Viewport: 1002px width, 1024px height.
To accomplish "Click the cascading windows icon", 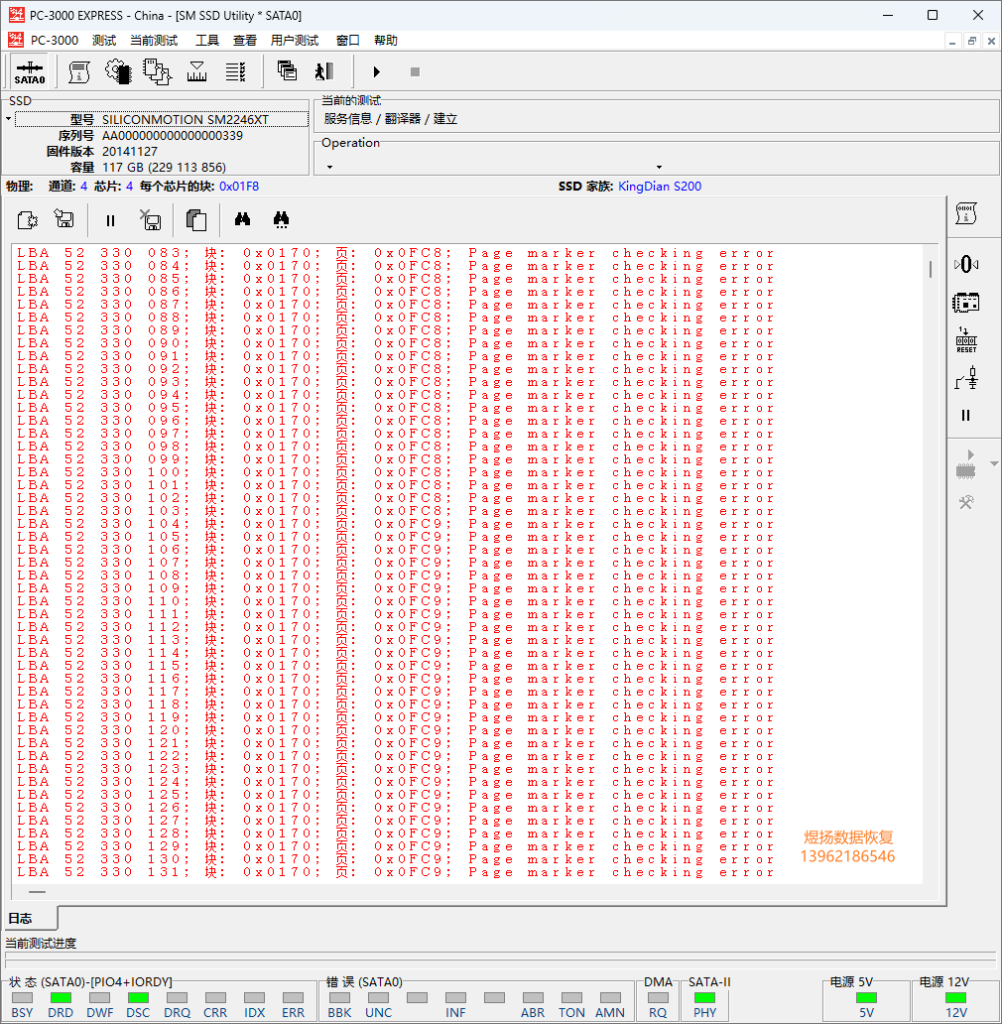I will [x=287, y=71].
